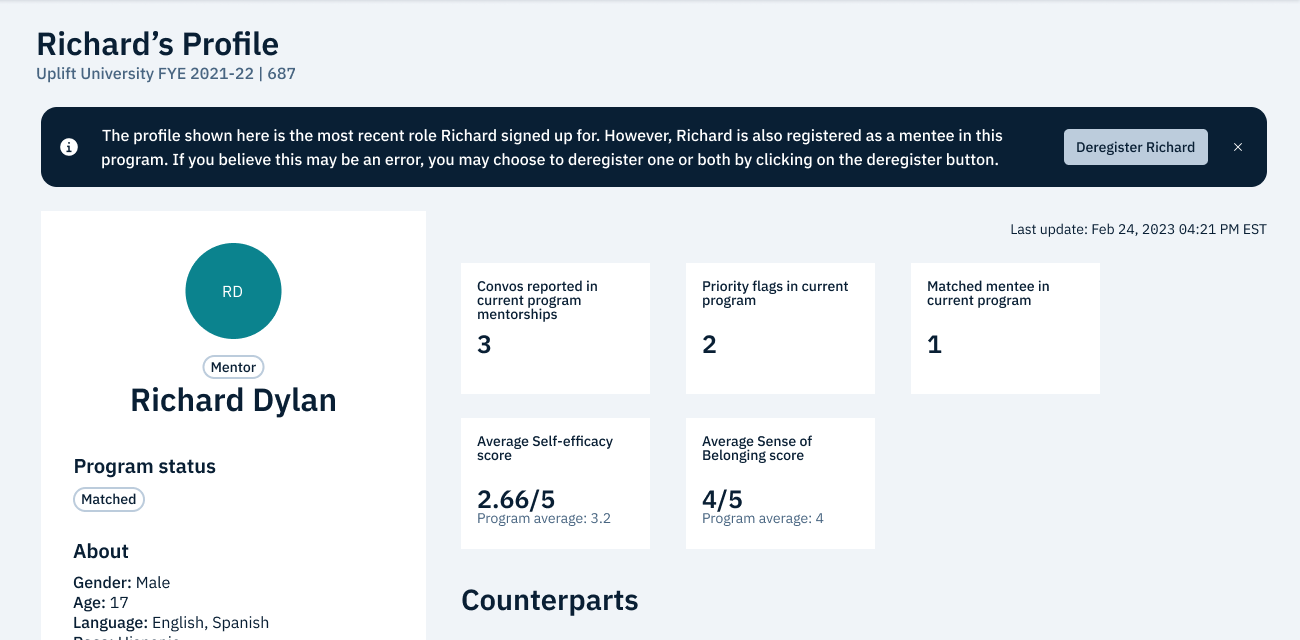
Task: Click the RD avatar circle
Action: (x=233, y=291)
